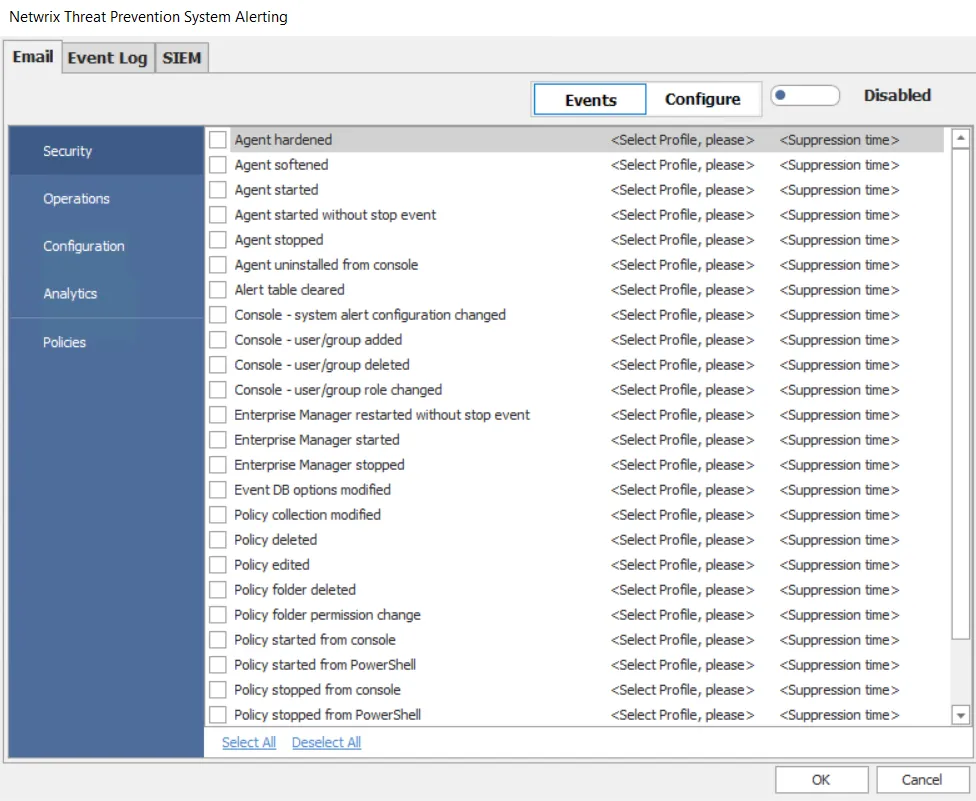This screenshot has width=976, height=801.
Task: Check the Agent stopped checkbox
Action: coord(217,240)
